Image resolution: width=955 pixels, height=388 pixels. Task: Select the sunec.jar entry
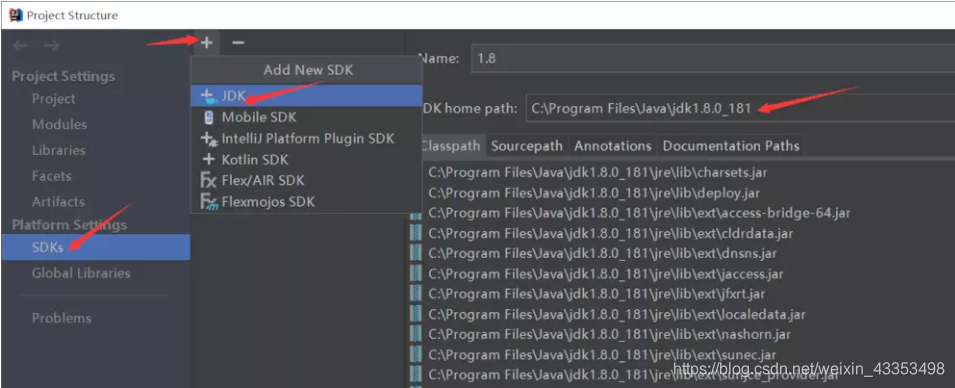tap(602, 354)
